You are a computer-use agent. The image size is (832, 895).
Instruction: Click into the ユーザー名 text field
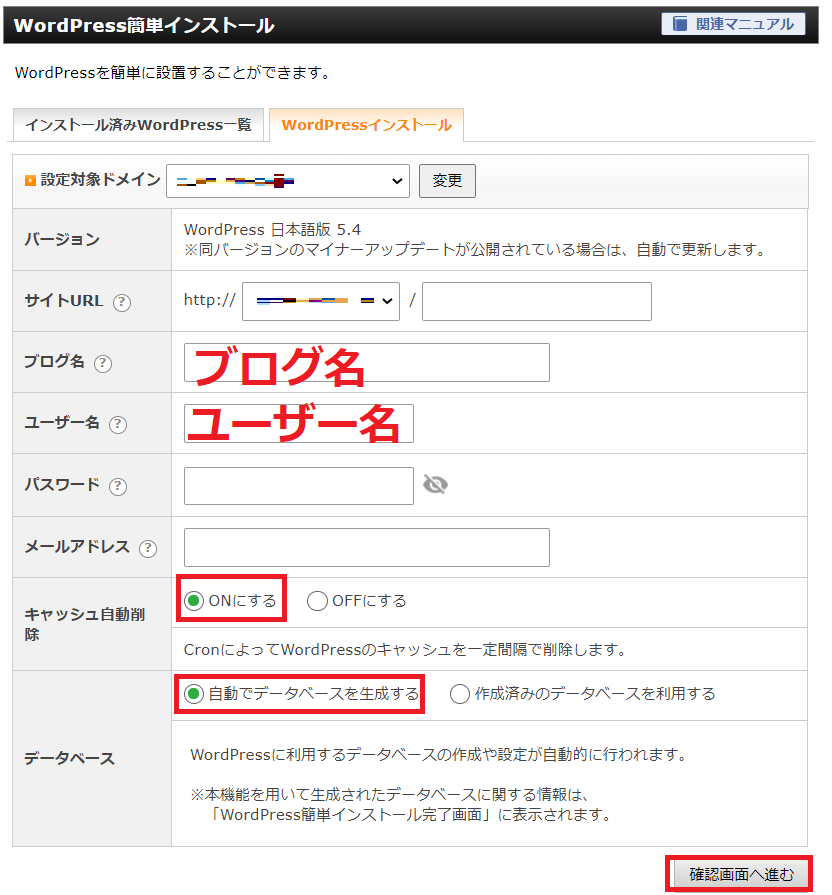(x=298, y=424)
